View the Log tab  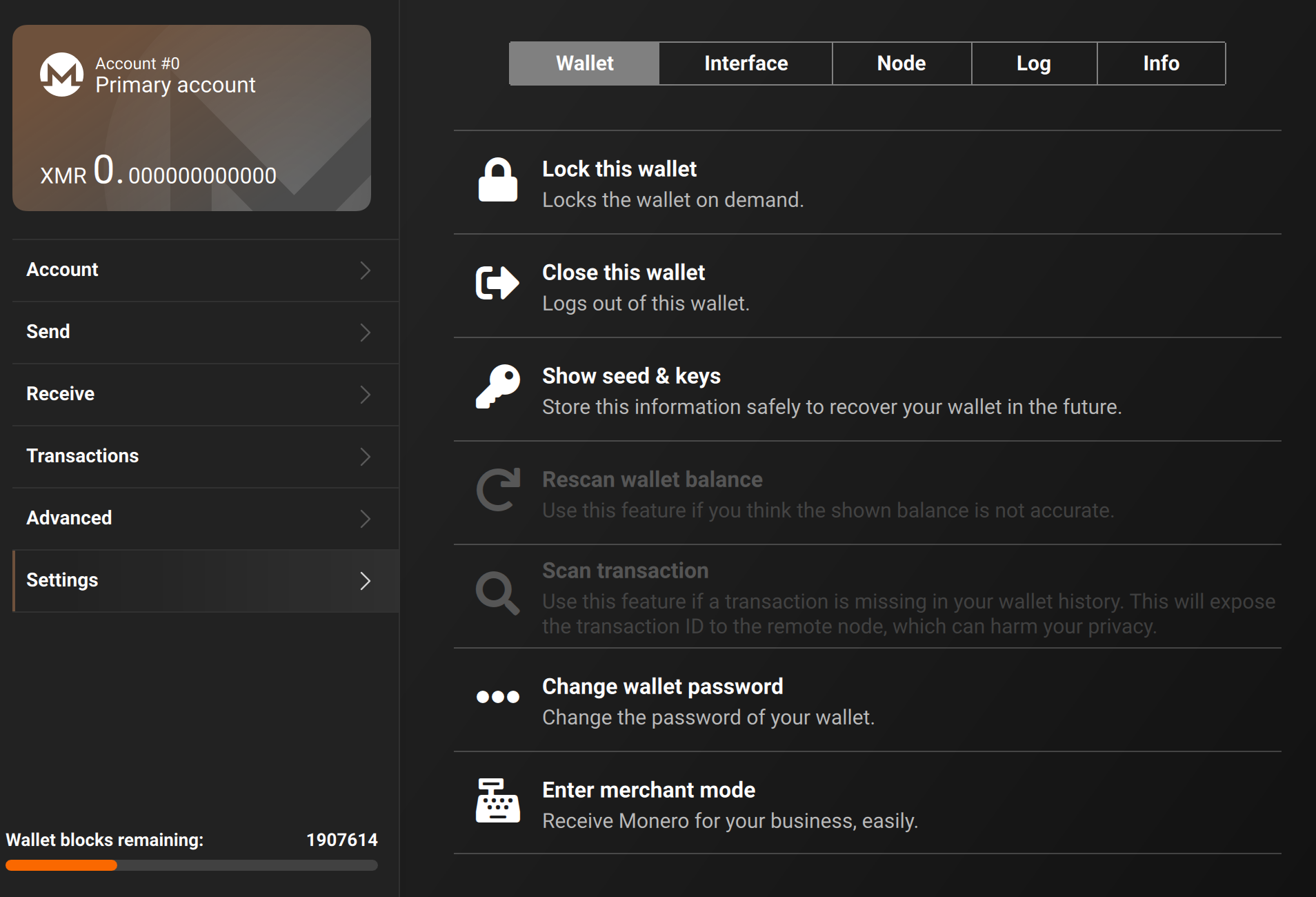[1034, 63]
